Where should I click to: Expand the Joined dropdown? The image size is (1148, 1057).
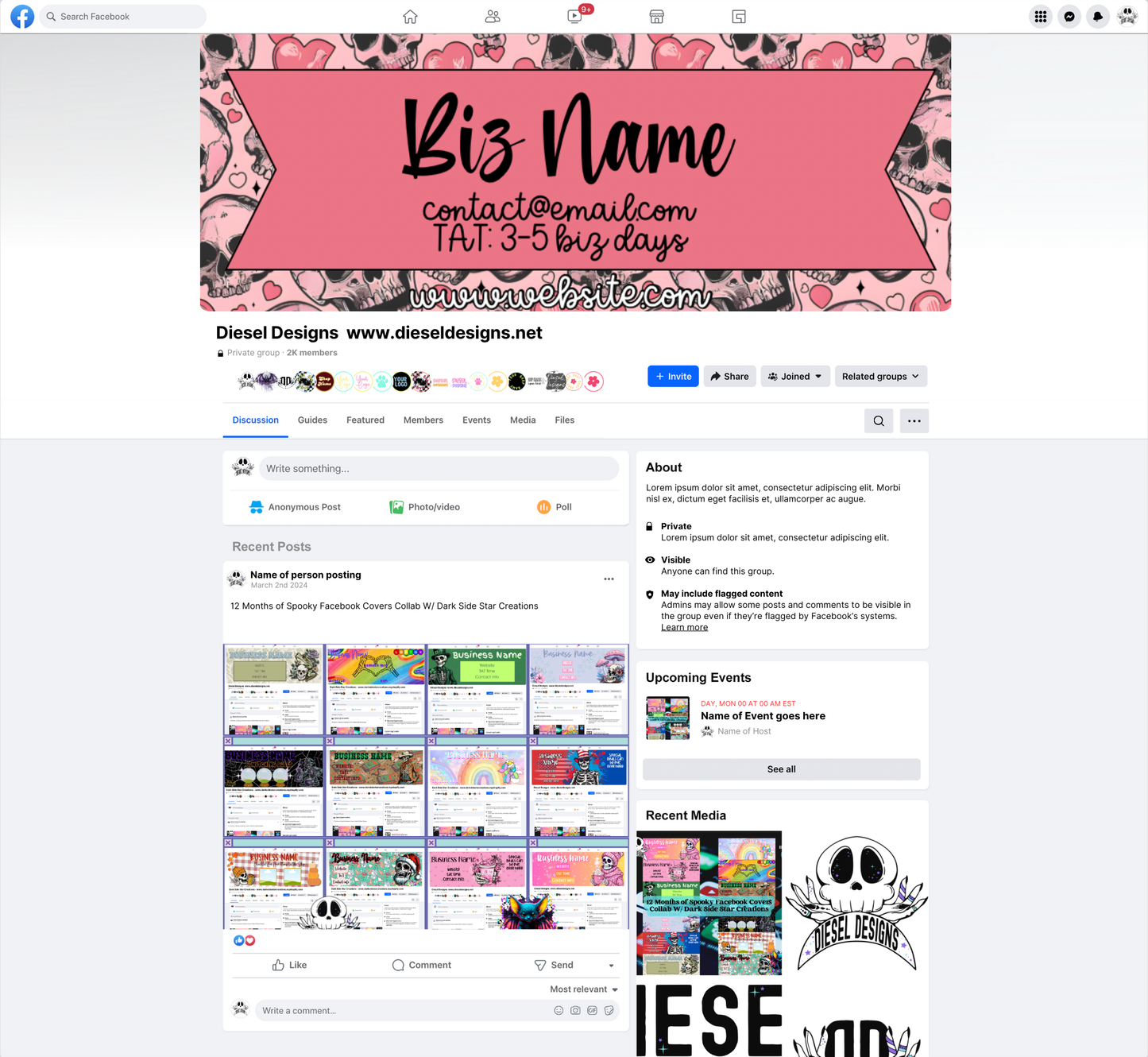(x=795, y=377)
